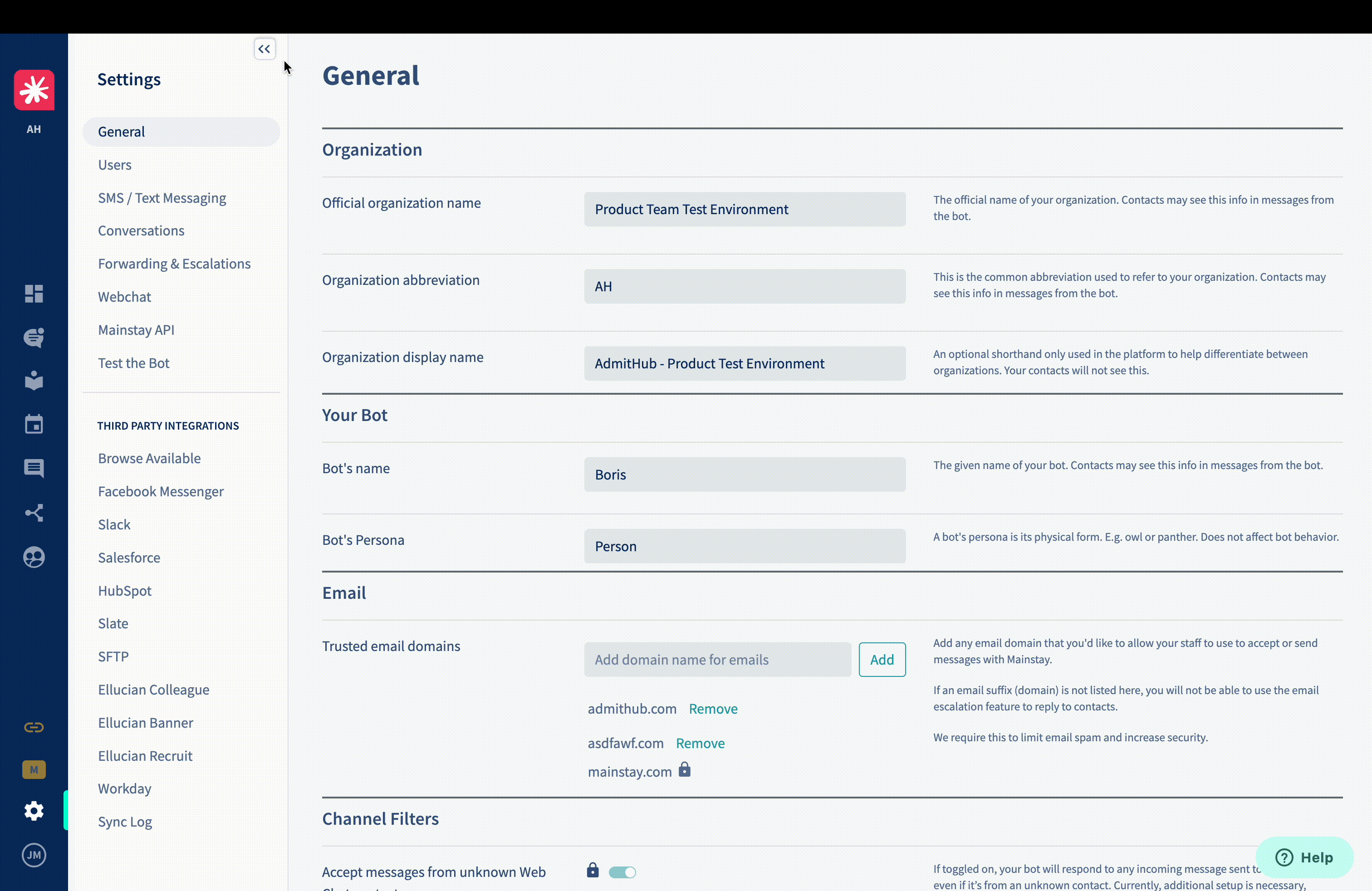Open the knowledge base reader icon

click(x=34, y=380)
